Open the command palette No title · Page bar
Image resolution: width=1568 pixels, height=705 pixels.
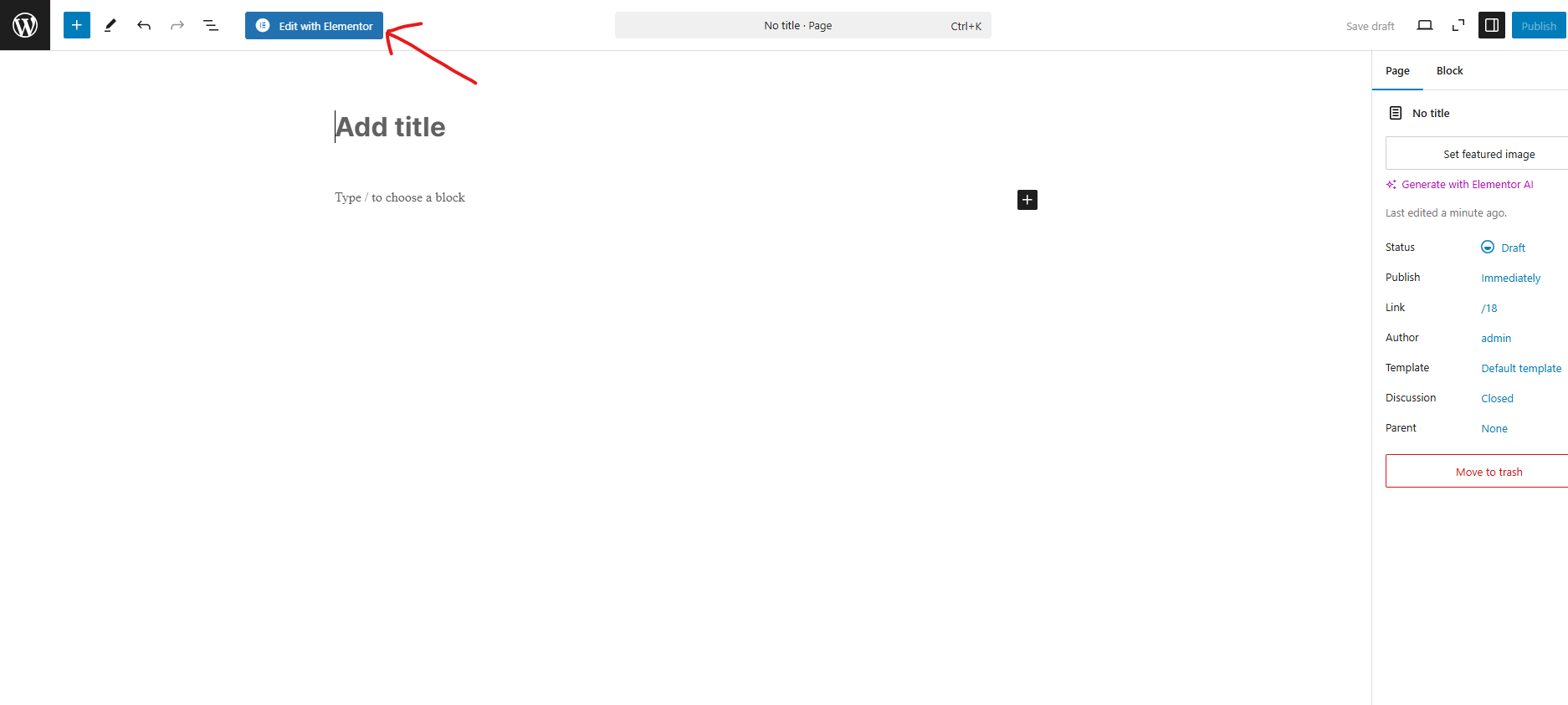point(803,25)
